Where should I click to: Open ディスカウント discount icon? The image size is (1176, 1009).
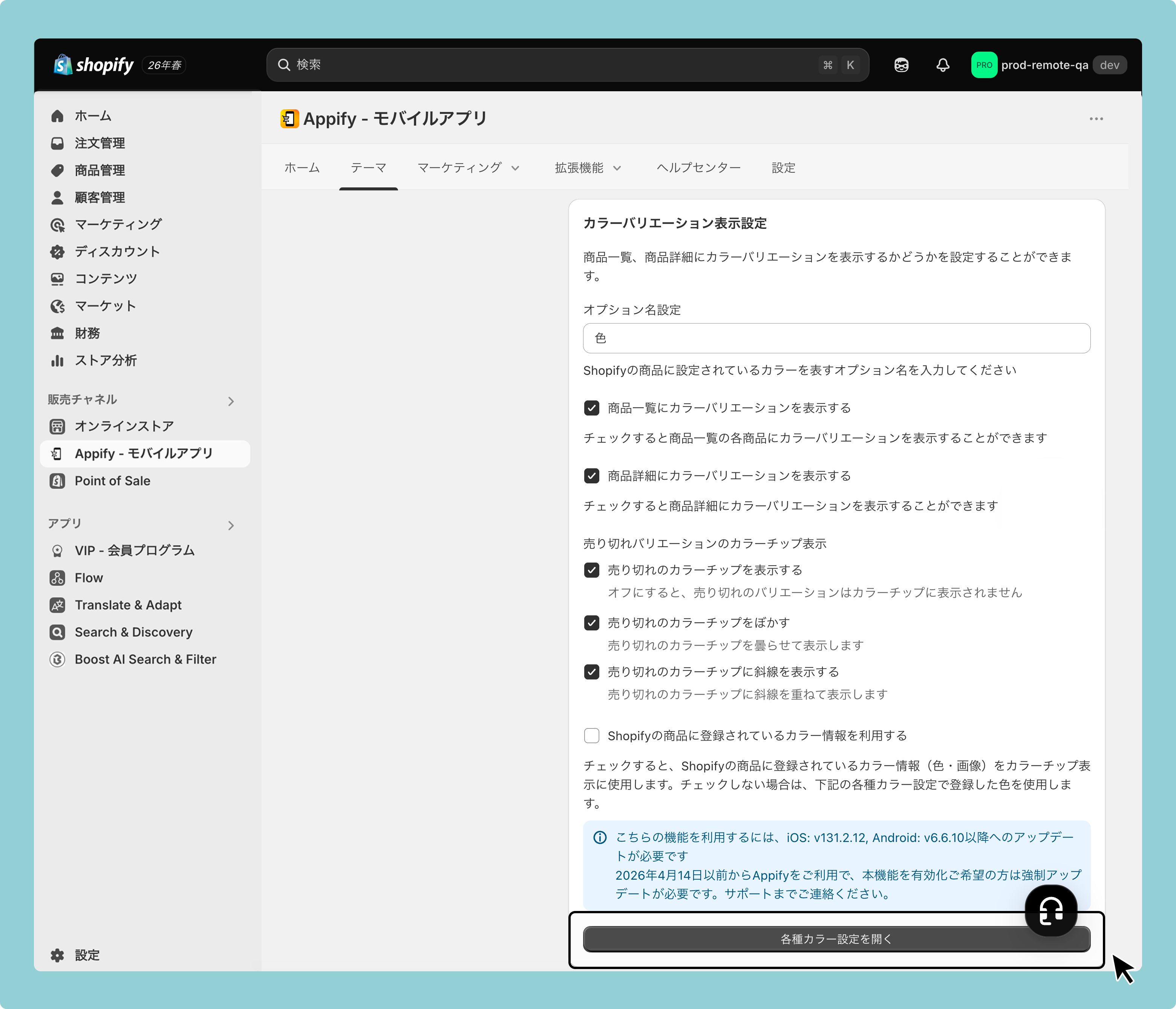click(x=57, y=251)
